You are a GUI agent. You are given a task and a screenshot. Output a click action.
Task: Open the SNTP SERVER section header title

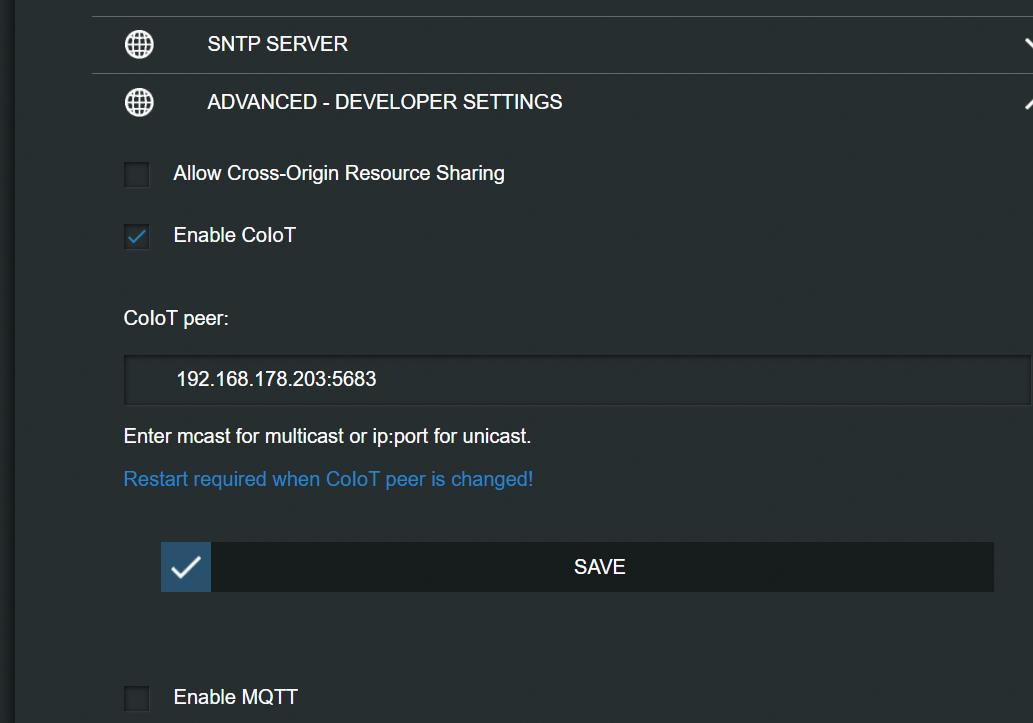[277, 45]
